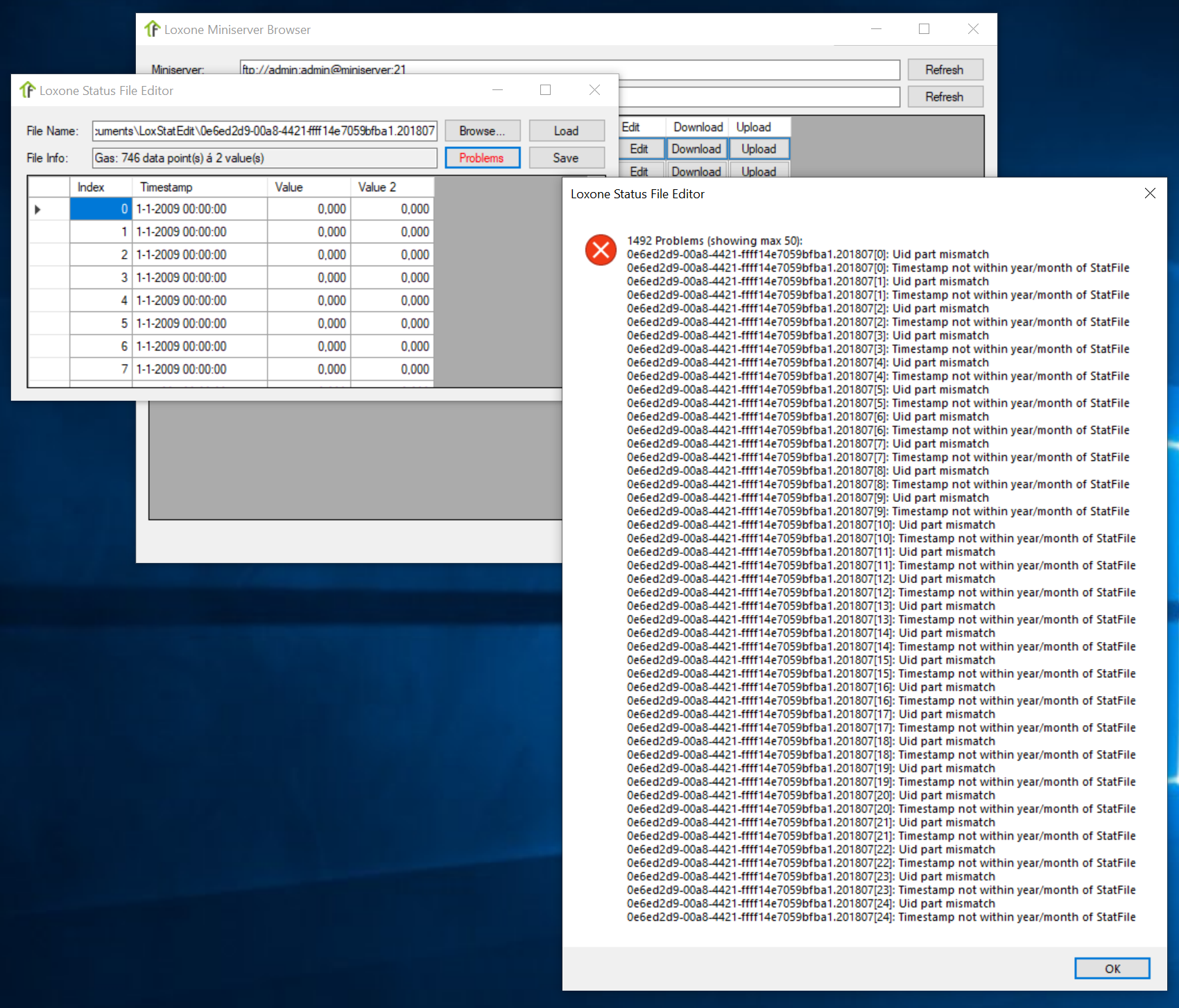Click Download button in second grid row
Image resolution: width=1179 pixels, height=1008 pixels.
pos(696,171)
